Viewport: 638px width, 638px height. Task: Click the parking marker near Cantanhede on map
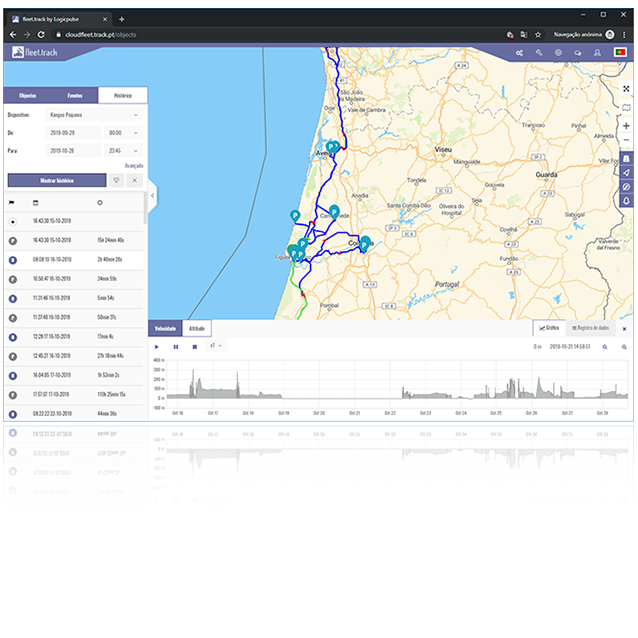(334, 212)
